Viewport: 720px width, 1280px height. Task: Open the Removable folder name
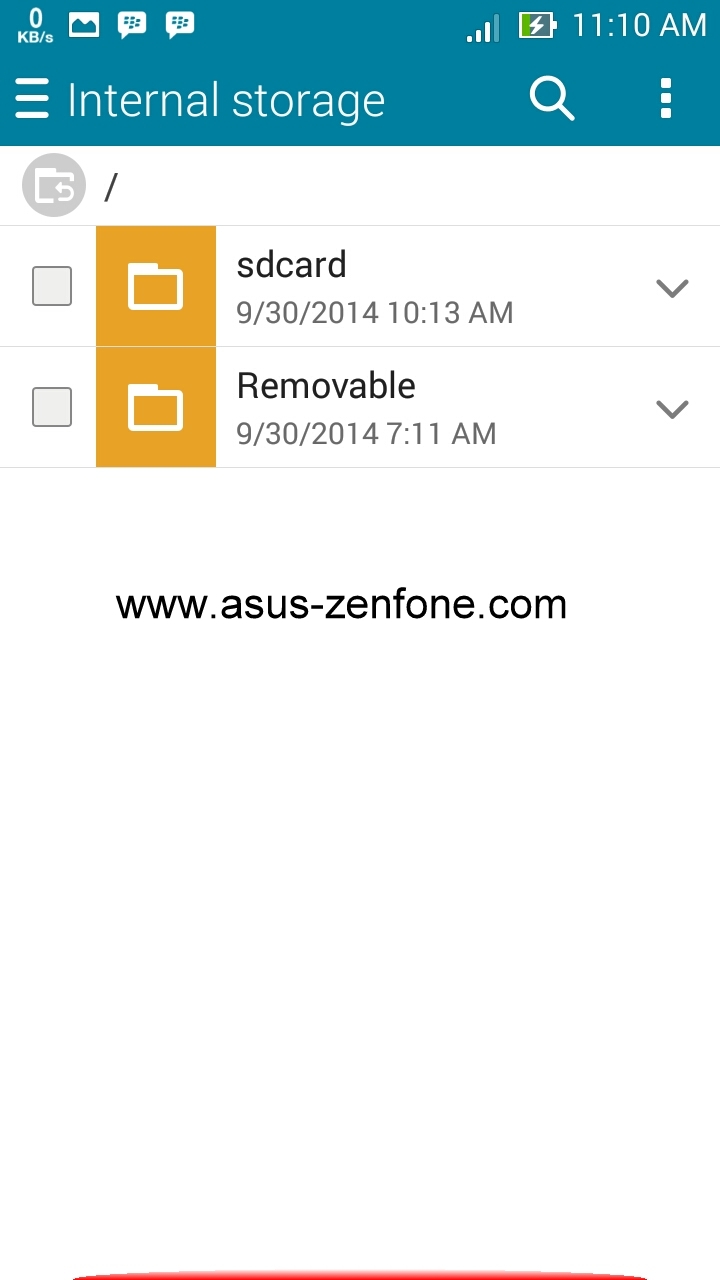(x=326, y=386)
